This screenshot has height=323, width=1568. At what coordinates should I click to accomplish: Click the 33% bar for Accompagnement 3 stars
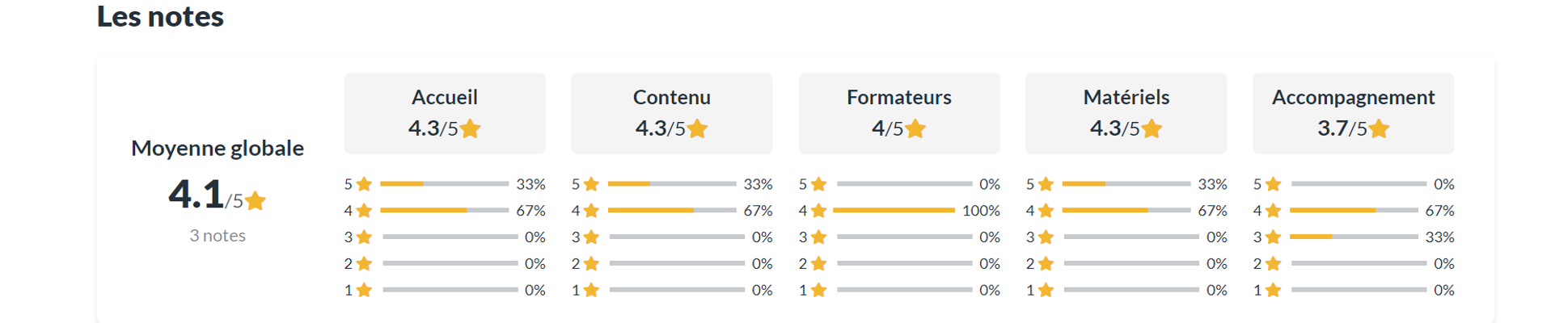pos(1355,237)
